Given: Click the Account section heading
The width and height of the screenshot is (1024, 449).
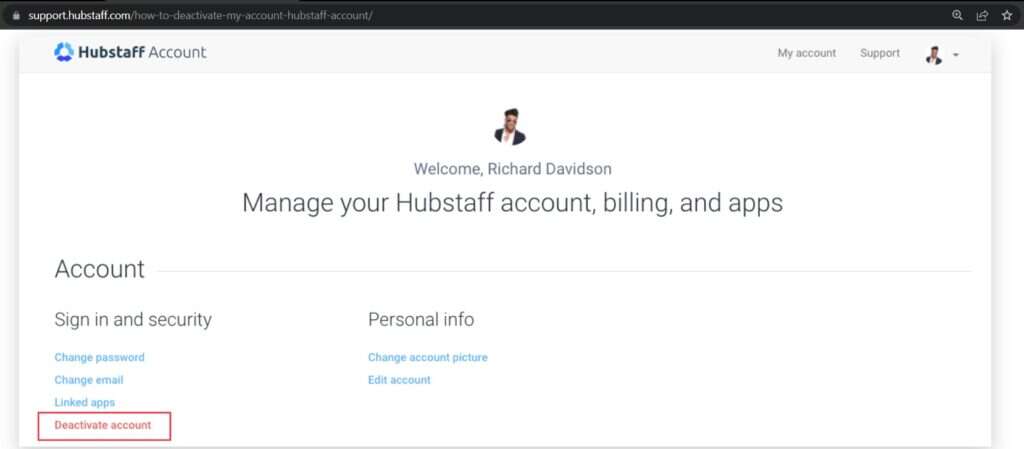Looking at the screenshot, I should (99, 269).
